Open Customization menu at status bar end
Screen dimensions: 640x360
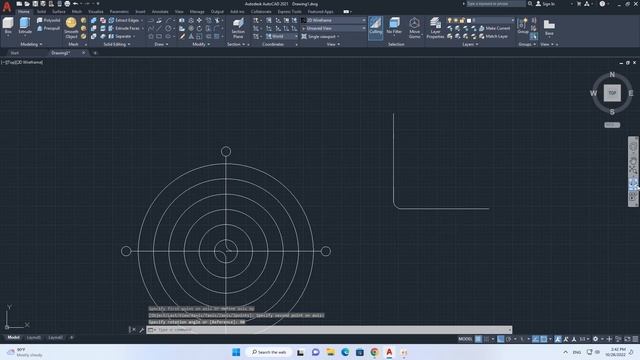[x=635, y=339]
